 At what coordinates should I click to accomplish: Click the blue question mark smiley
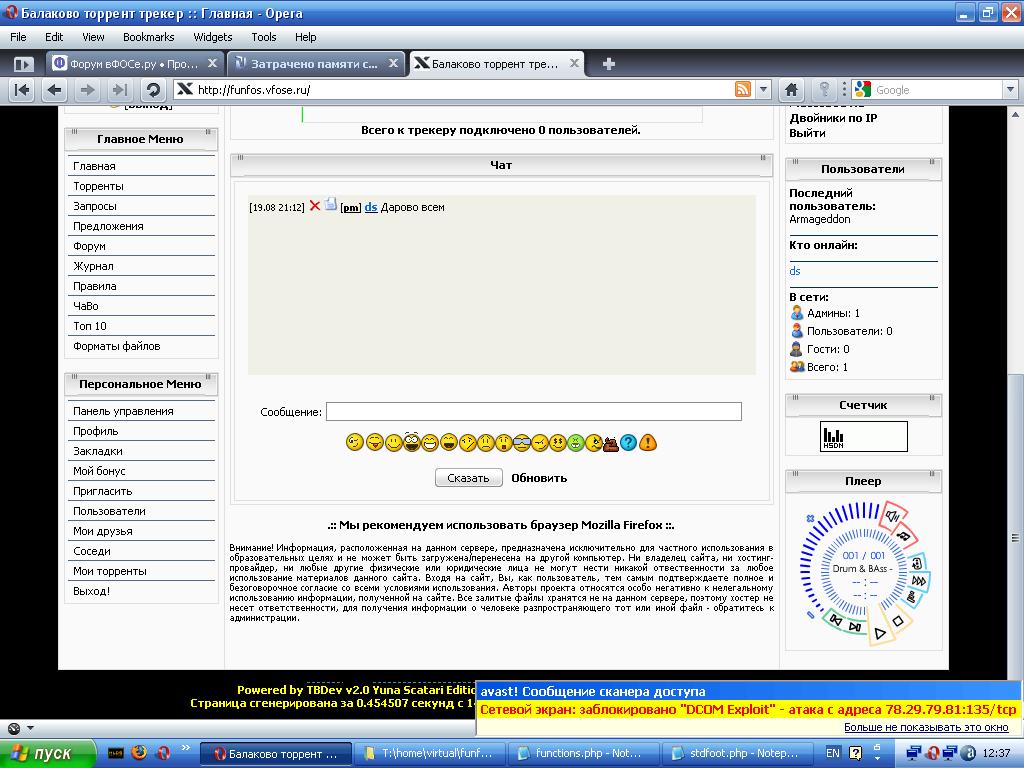click(x=628, y=442)
